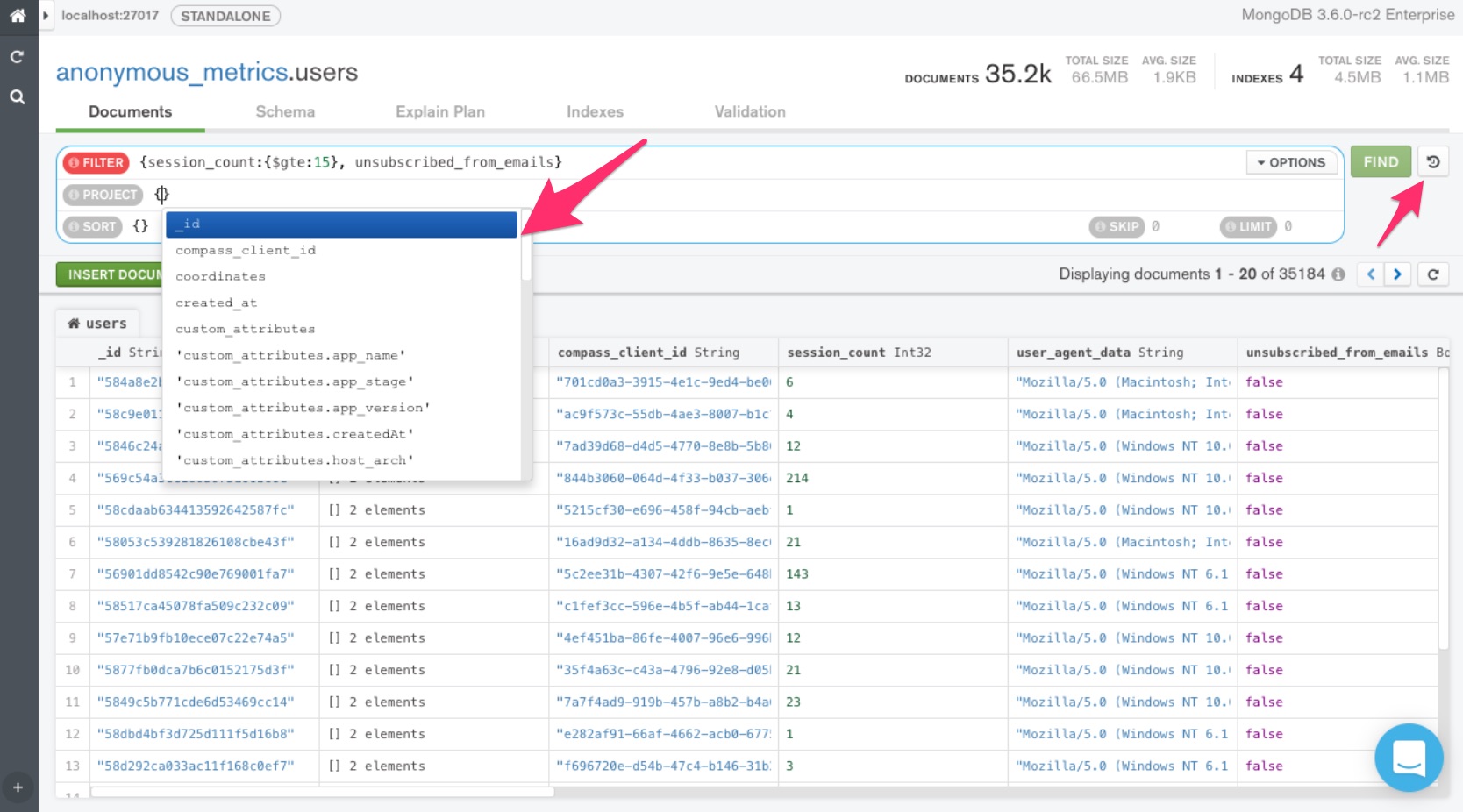Open the Intercom chat bubble
1463x812 pixels.
(x=1409, y=757)
